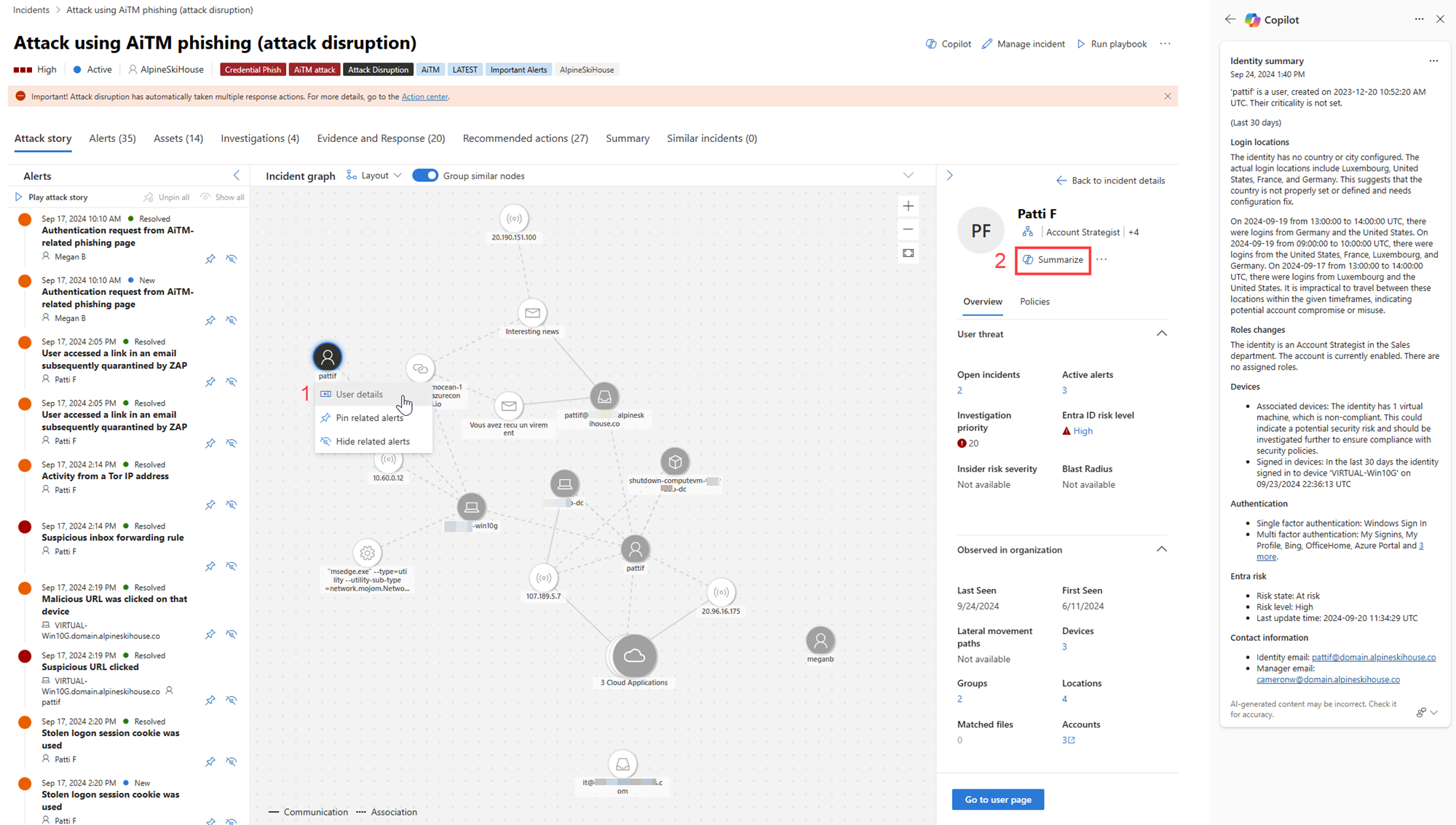The width and height of the screenshot is (1456, 825).
Task: Click the Go to user page button
Action: point(997,800)
